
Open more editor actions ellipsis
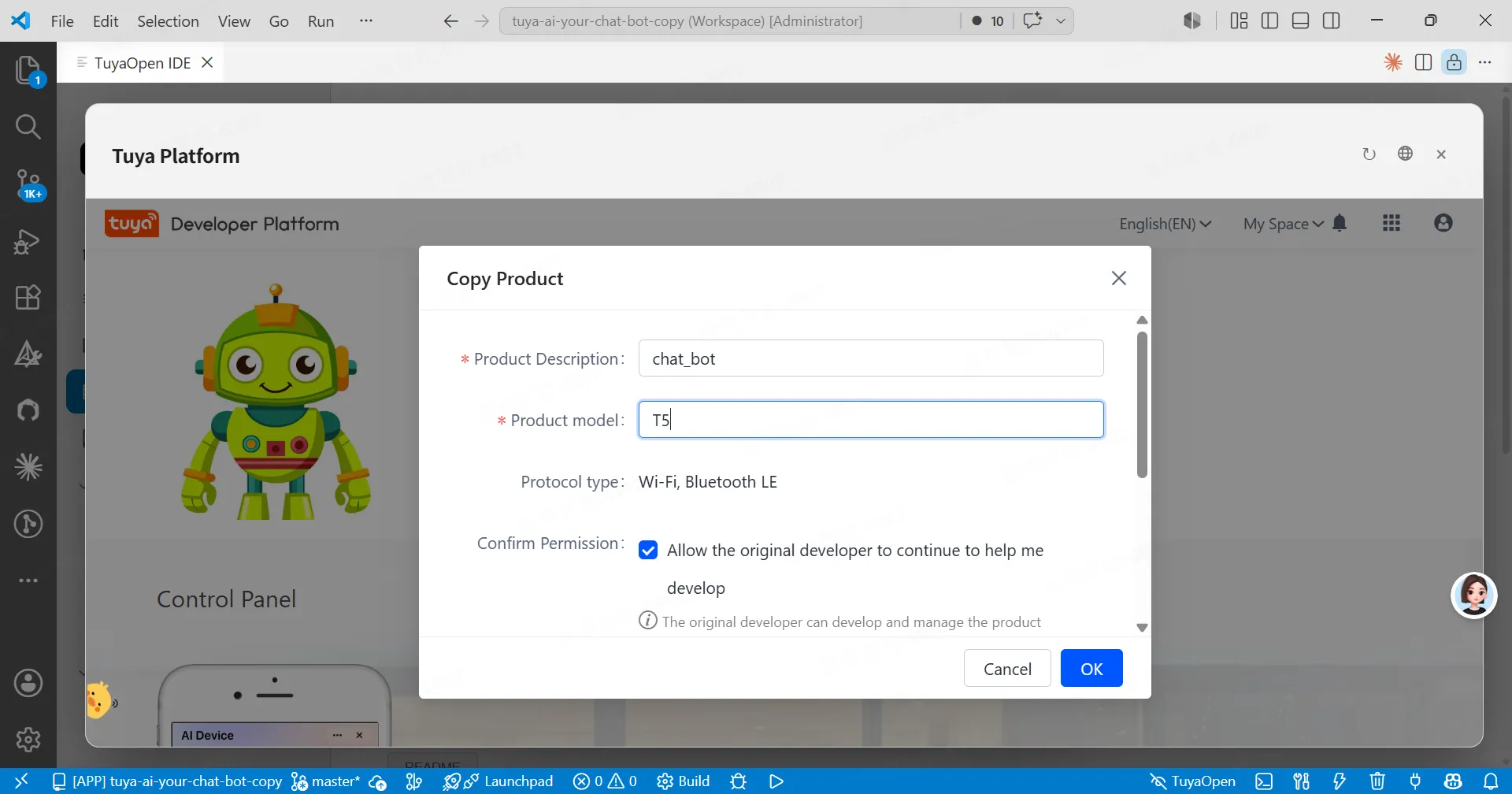(x=1485, y=62)
